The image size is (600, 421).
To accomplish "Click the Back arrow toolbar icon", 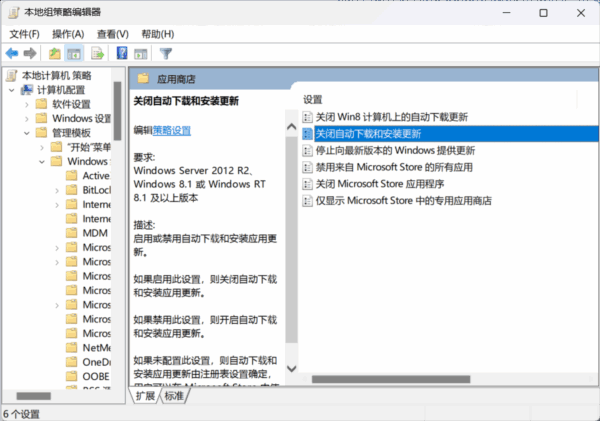I will click(13, 53).
